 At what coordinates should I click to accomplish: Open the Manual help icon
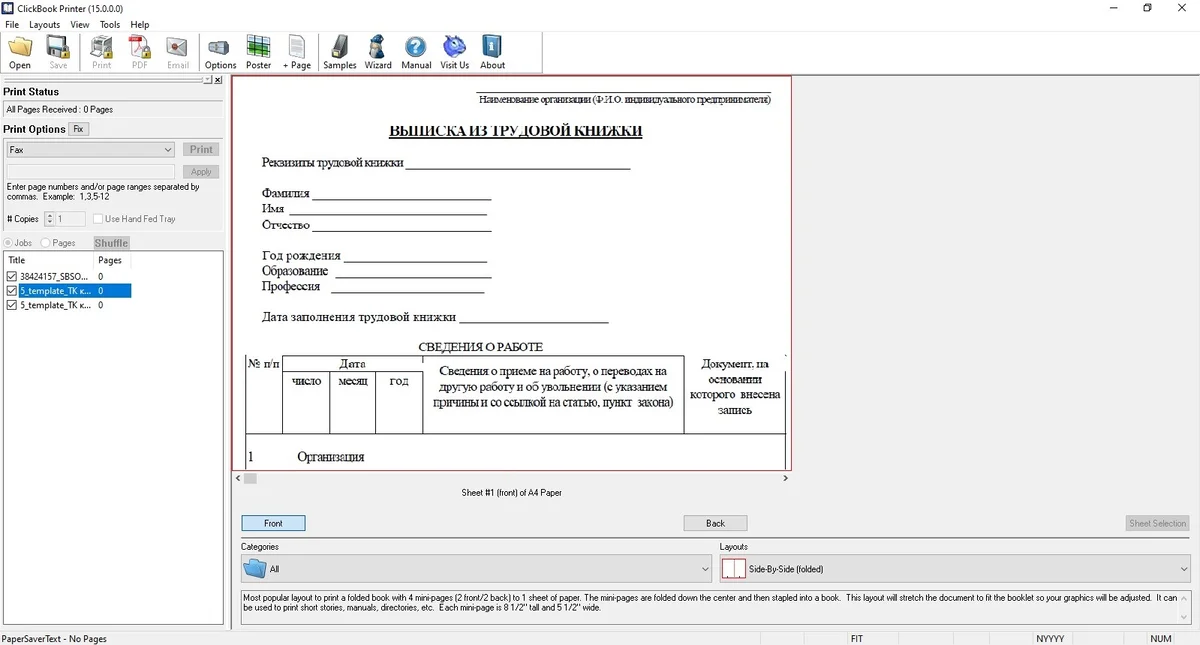(x=416, y=47)
